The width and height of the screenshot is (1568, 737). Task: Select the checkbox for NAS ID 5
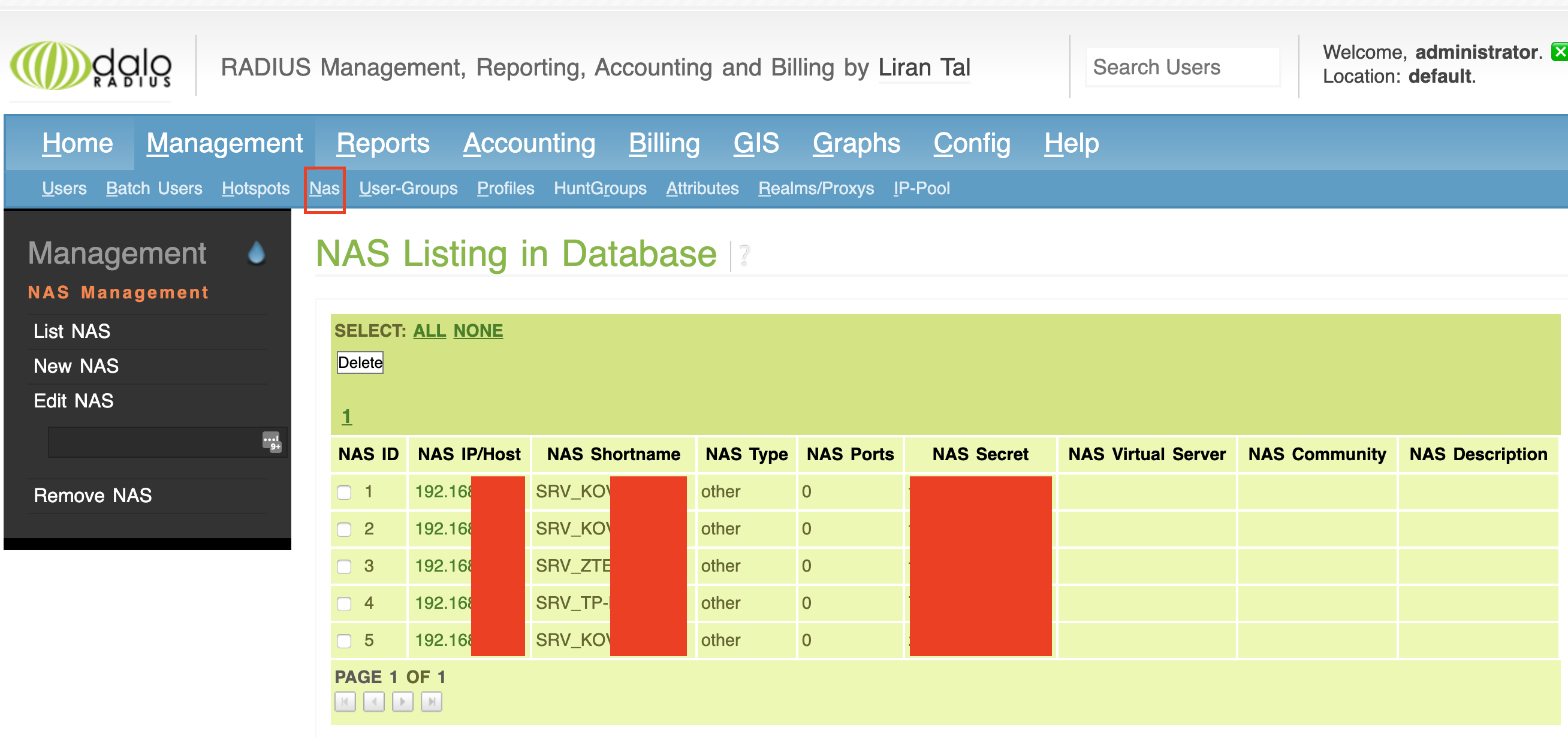[x=345, y=641]
